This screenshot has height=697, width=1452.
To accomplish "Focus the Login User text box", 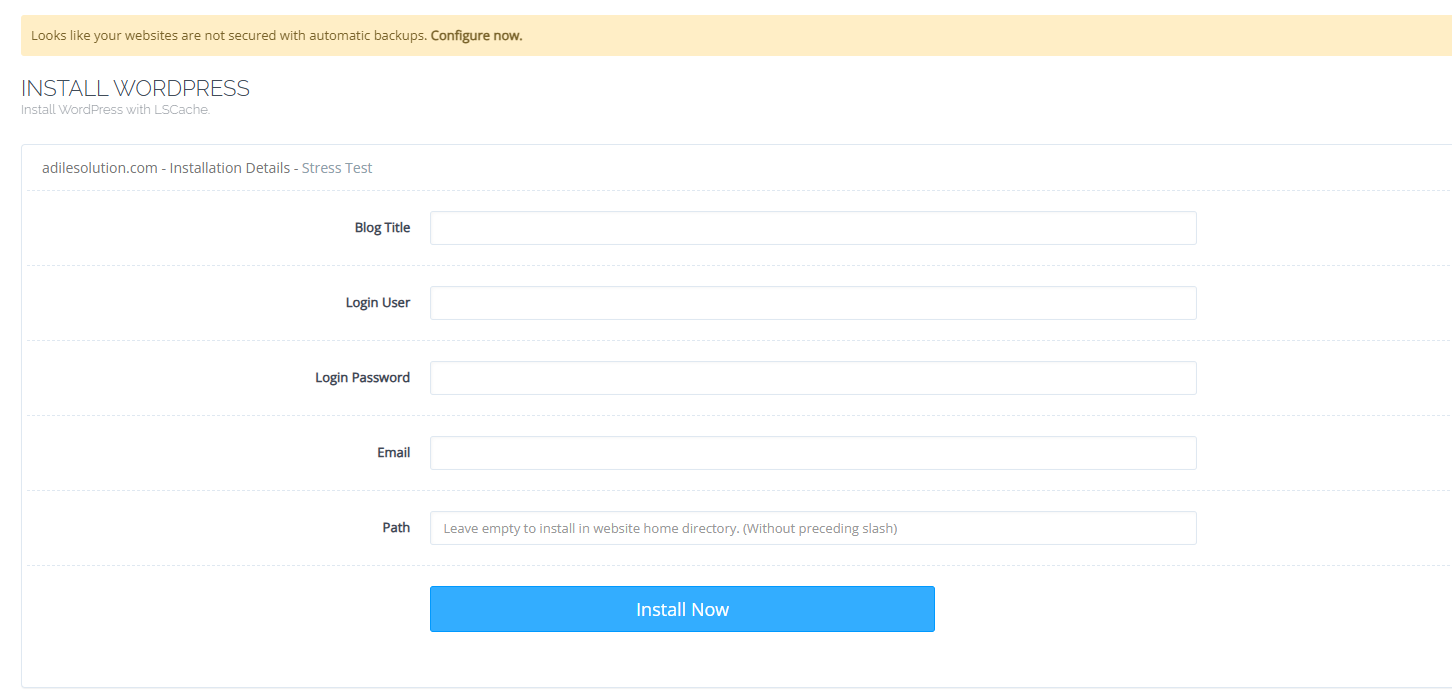I will tap(813, 303).
